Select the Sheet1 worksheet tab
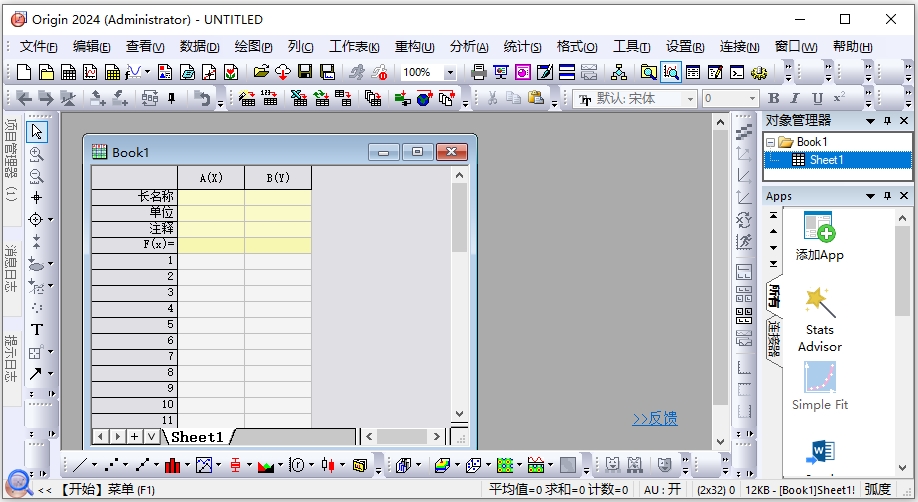The height and width of the screenshot is (502, 918). coord(197,437)
